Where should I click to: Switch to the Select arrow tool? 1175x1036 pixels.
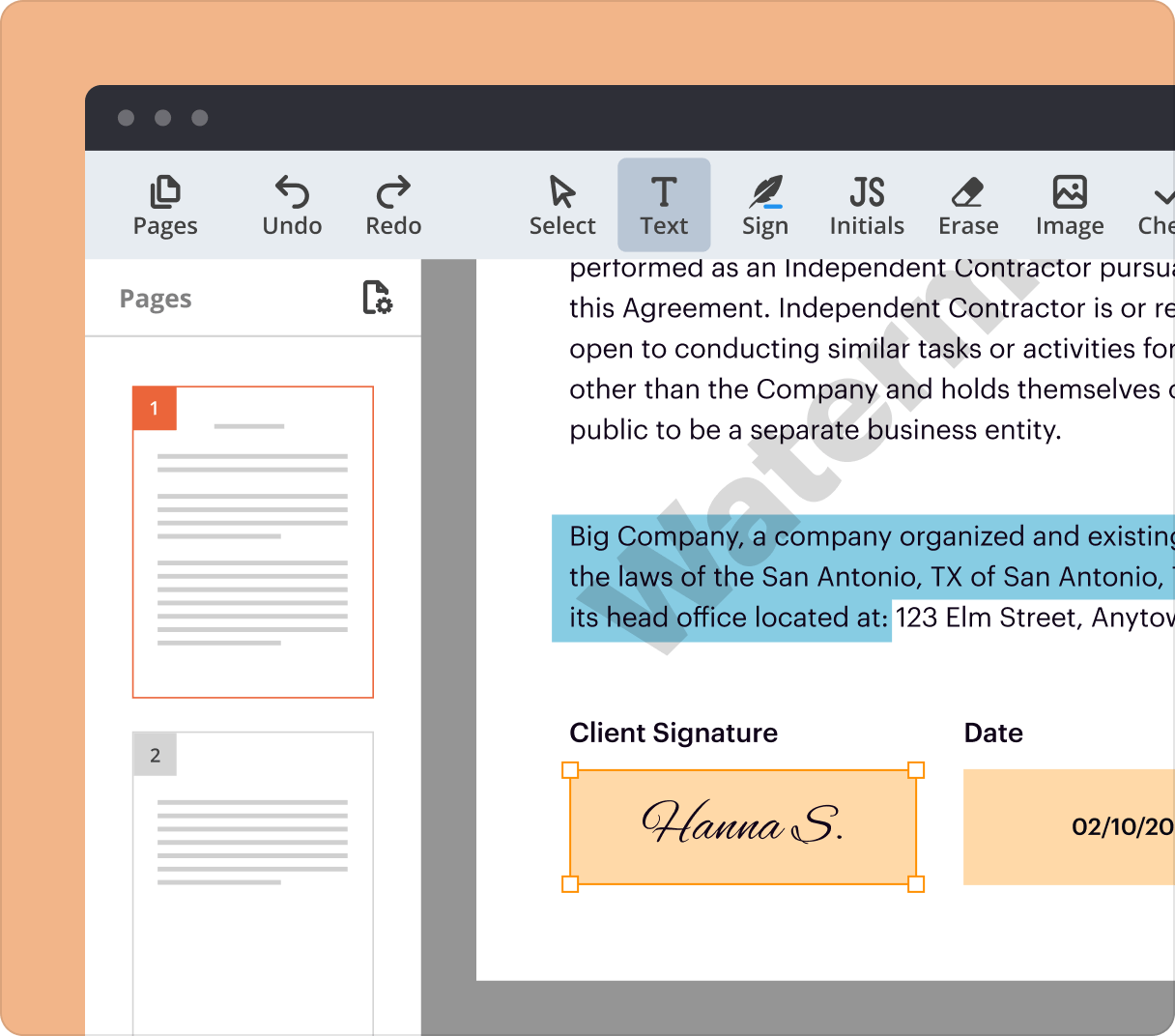(561, 204)
